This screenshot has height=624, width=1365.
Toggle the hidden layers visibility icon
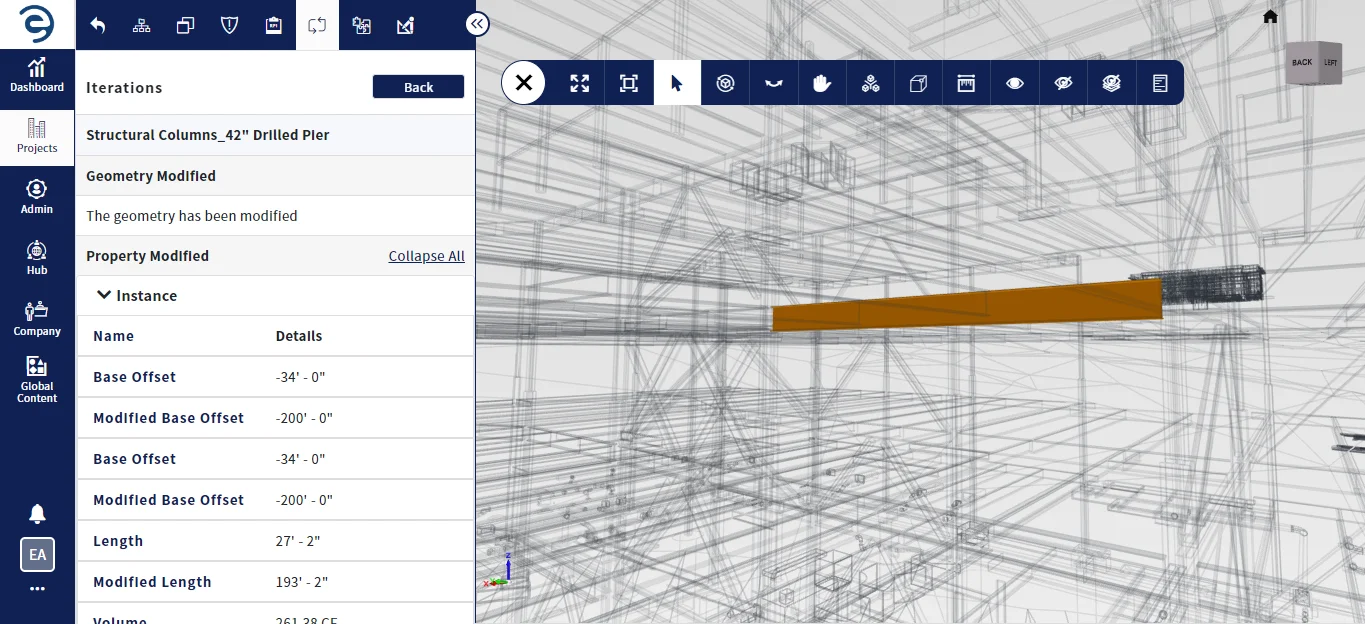pyautogui.click(x=1111, y=83)
